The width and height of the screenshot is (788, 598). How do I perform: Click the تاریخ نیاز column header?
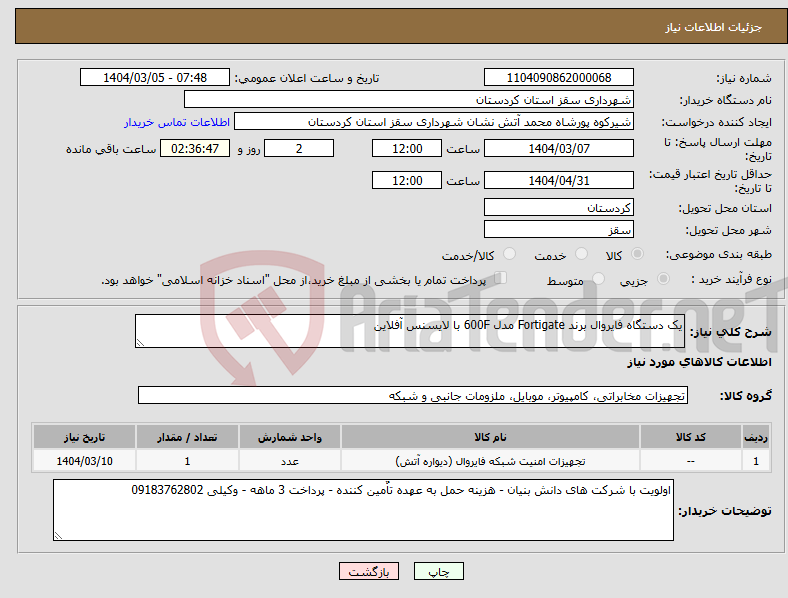84,437
